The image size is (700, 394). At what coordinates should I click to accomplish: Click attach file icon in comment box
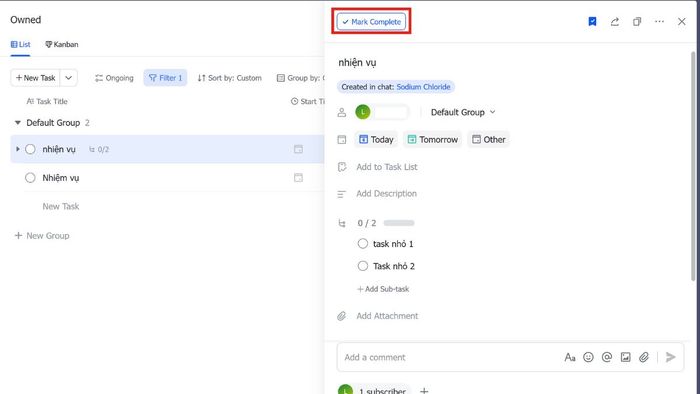click(x=644, y=357)
